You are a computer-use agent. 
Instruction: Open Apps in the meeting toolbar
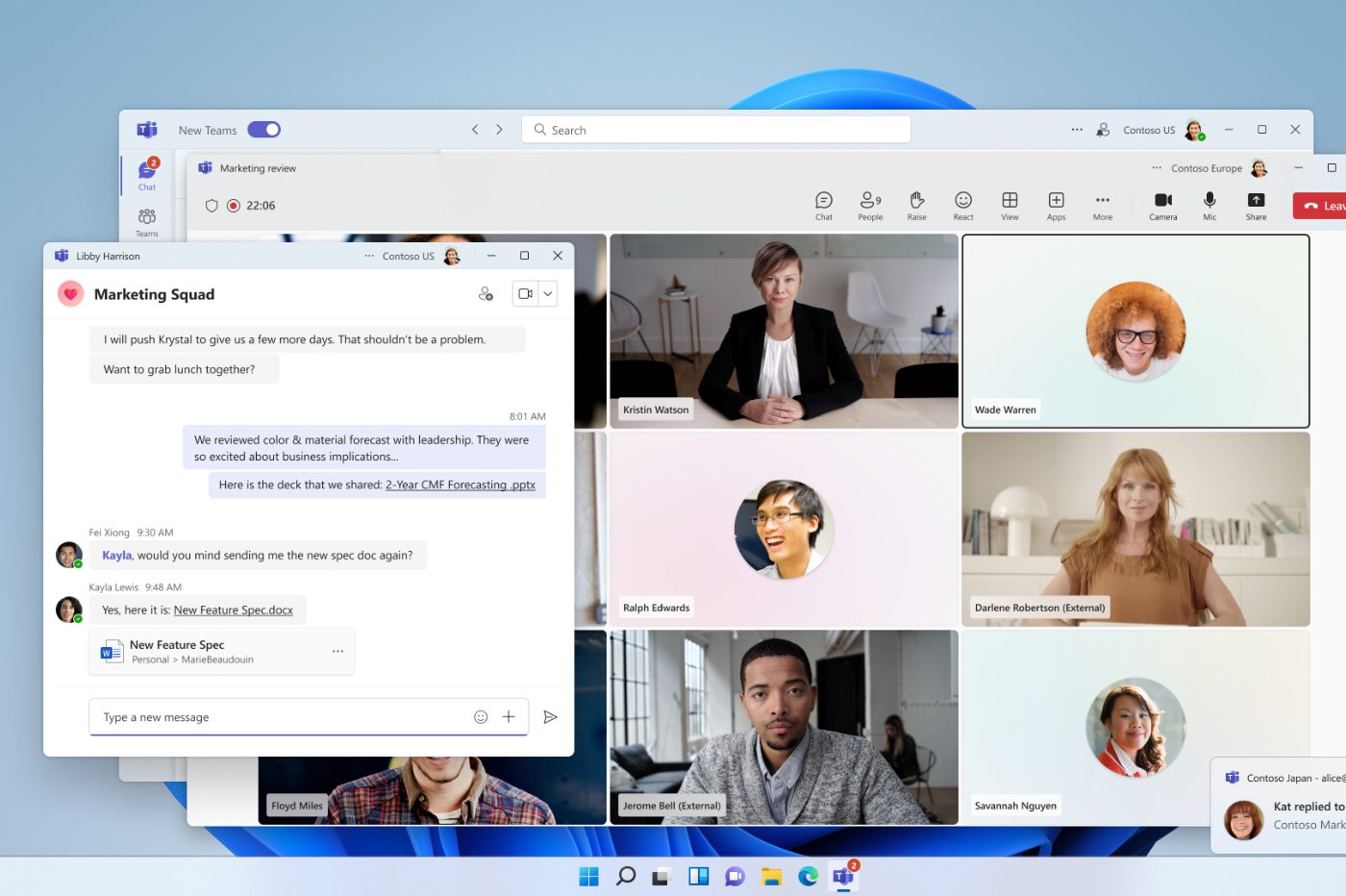pos(1056,206)
